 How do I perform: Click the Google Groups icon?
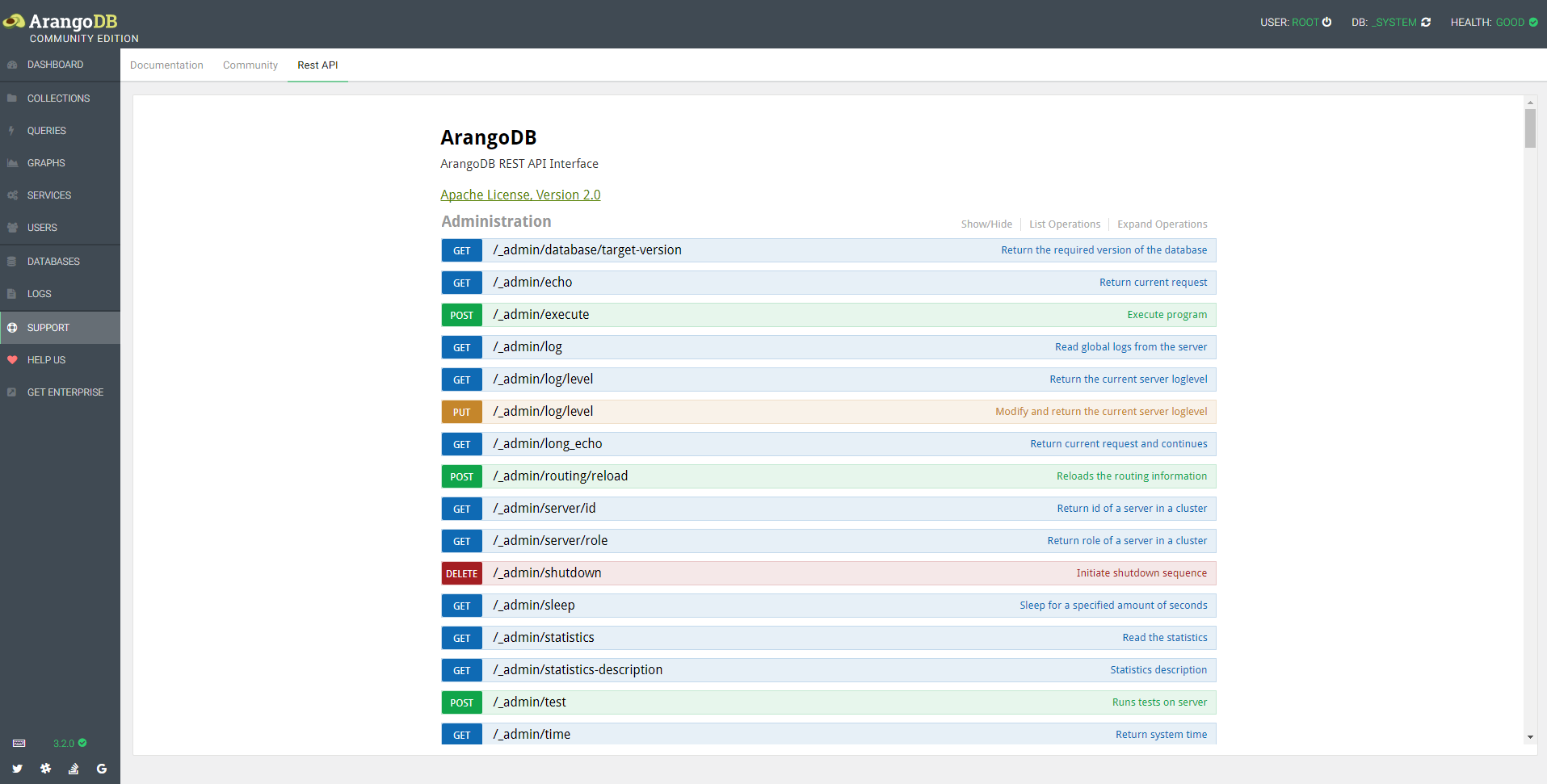click(102, 769)
